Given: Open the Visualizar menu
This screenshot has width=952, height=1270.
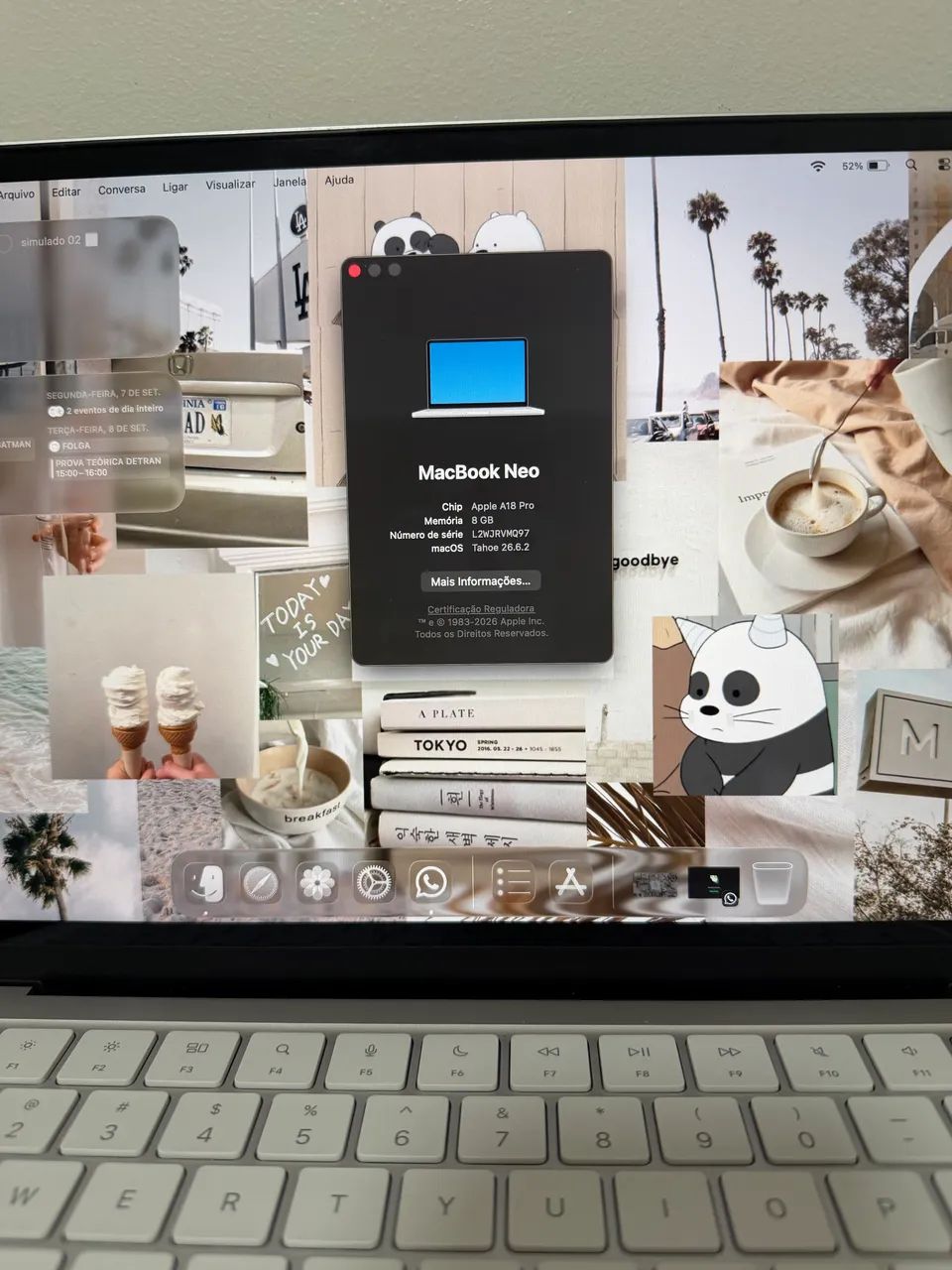Looking at the screenshot, I should (x=230, y=185).
